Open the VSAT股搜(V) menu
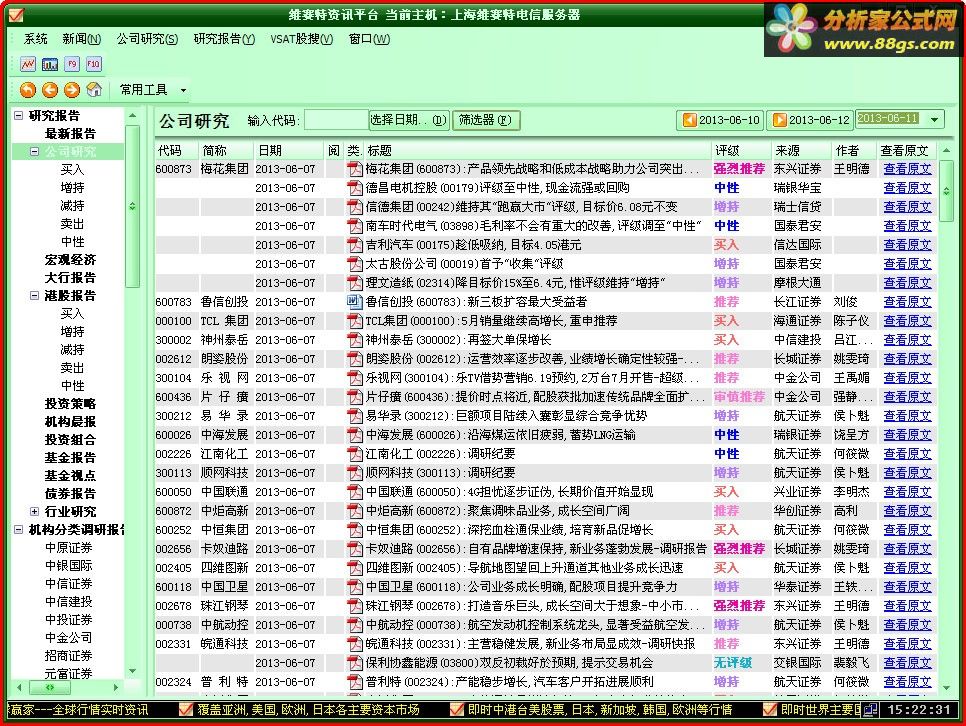The image size is (966, 726). pos(301,39)
